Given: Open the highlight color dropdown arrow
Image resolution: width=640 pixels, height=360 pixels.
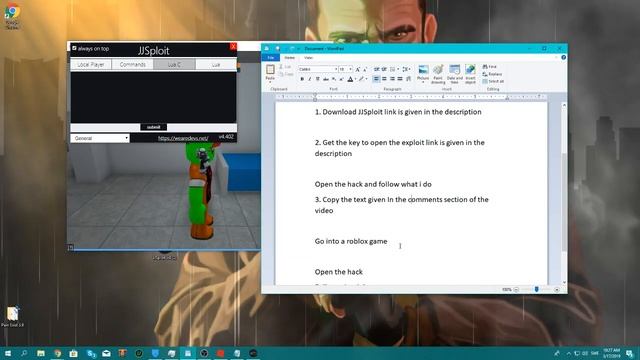Looking at the screenshot, I should tap(367, 79).
